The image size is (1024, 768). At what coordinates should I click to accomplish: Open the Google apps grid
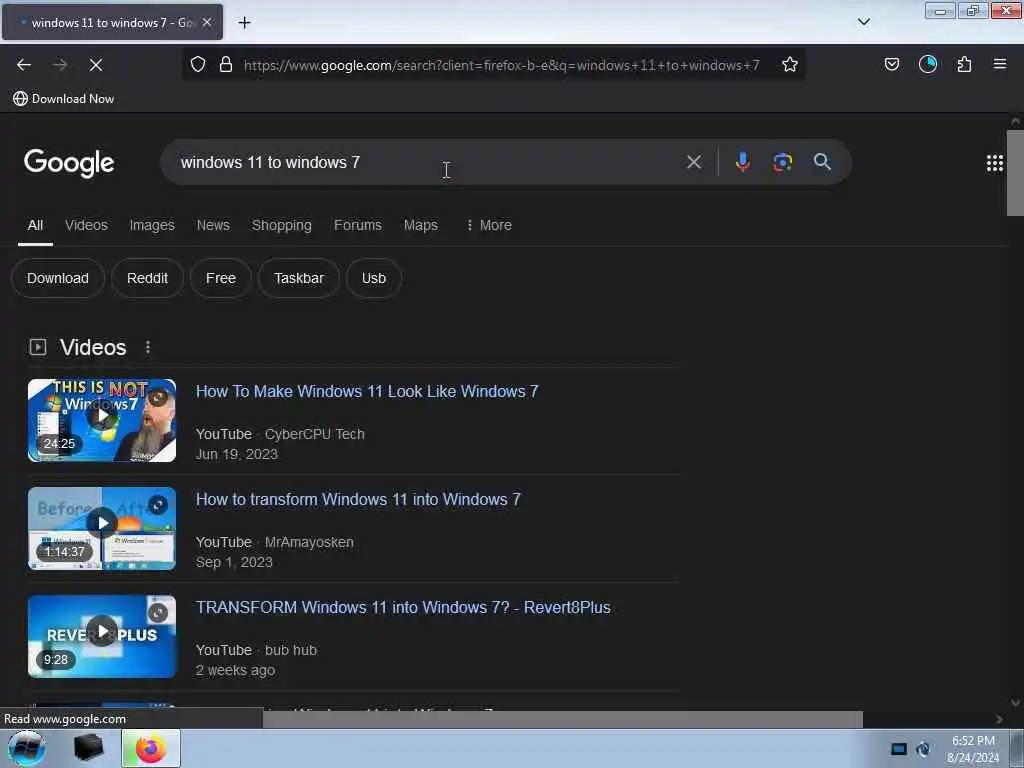[x=995, y=163]
